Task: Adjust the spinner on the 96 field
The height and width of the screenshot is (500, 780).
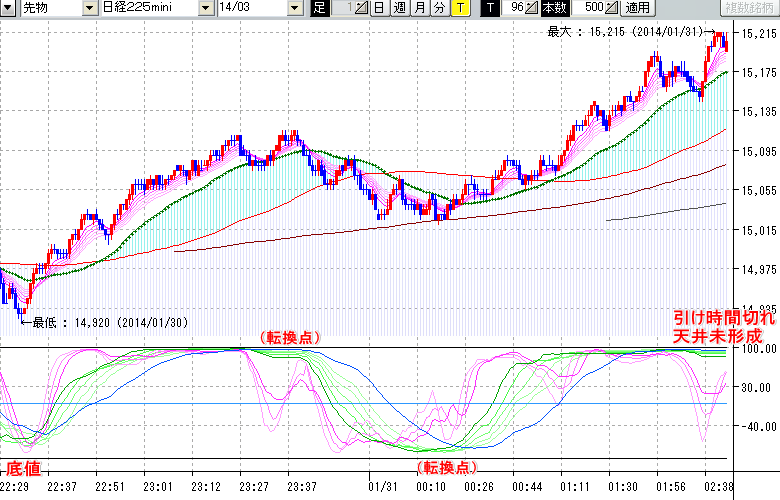Action: (x=531, y=8)
